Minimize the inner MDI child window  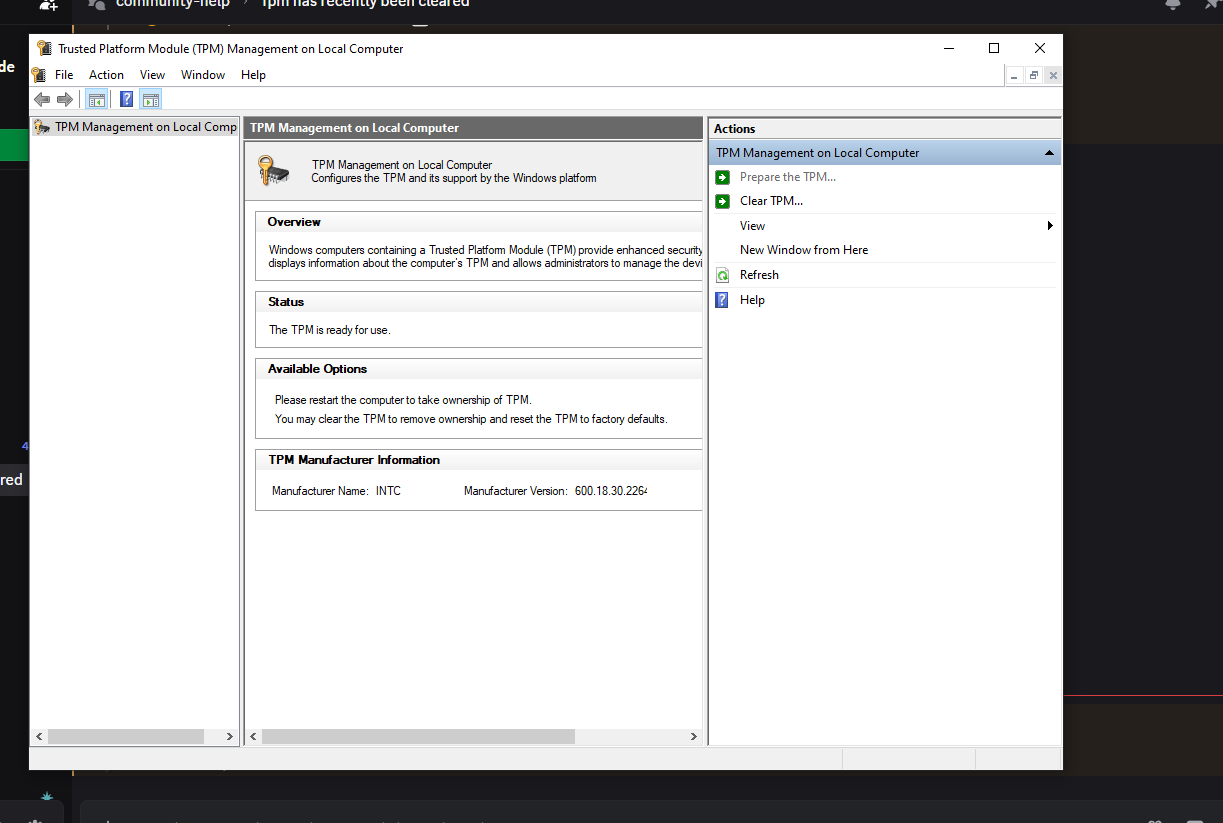pyautogui.click(x=1015, y=75)
